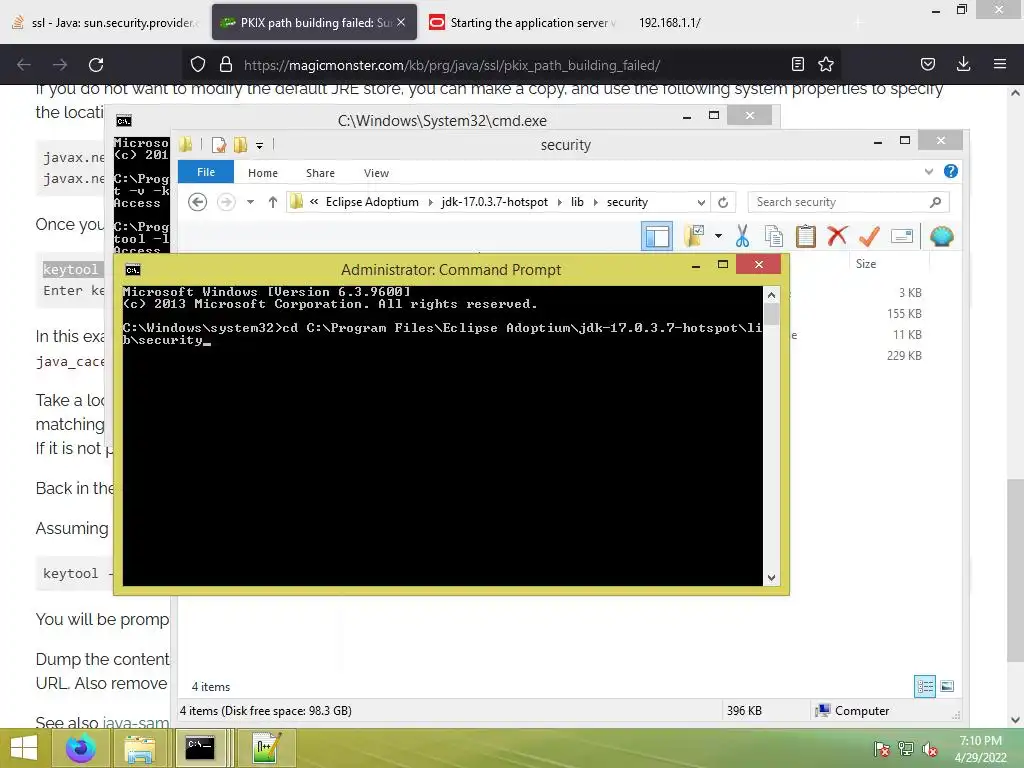The width and height of the screenshot is (1024, 768).
Task: Click the muted volume icon in system tray
Action: (929, 749)
